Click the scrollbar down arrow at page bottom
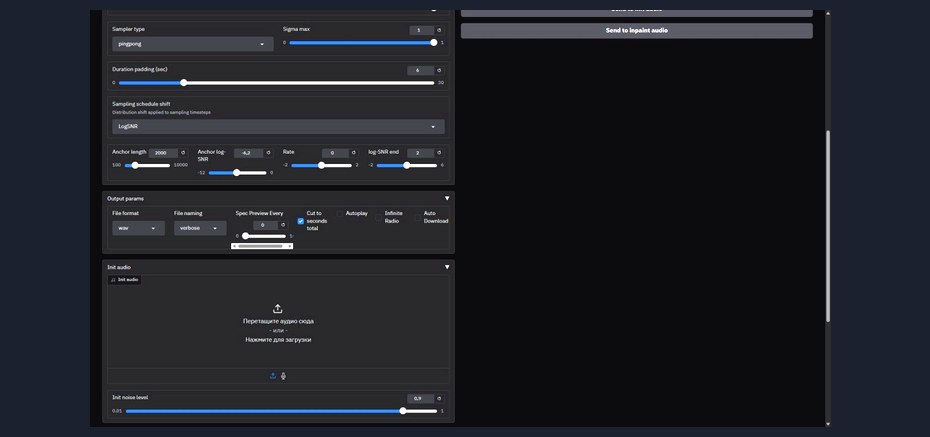The width and height of the screenshot is (930, 437). point(828,424)
